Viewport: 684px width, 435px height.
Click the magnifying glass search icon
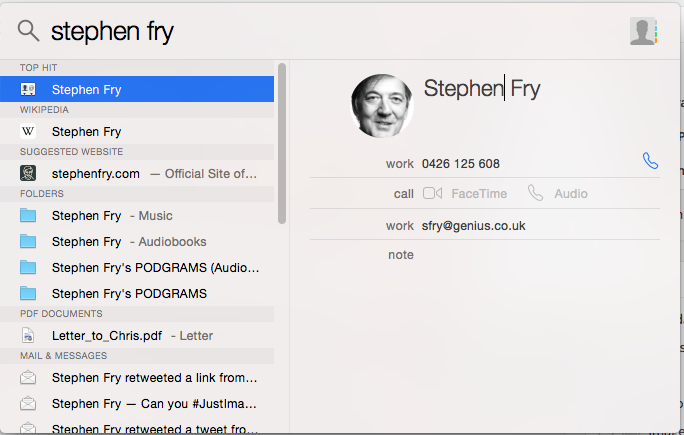click(x=28, y=31)
